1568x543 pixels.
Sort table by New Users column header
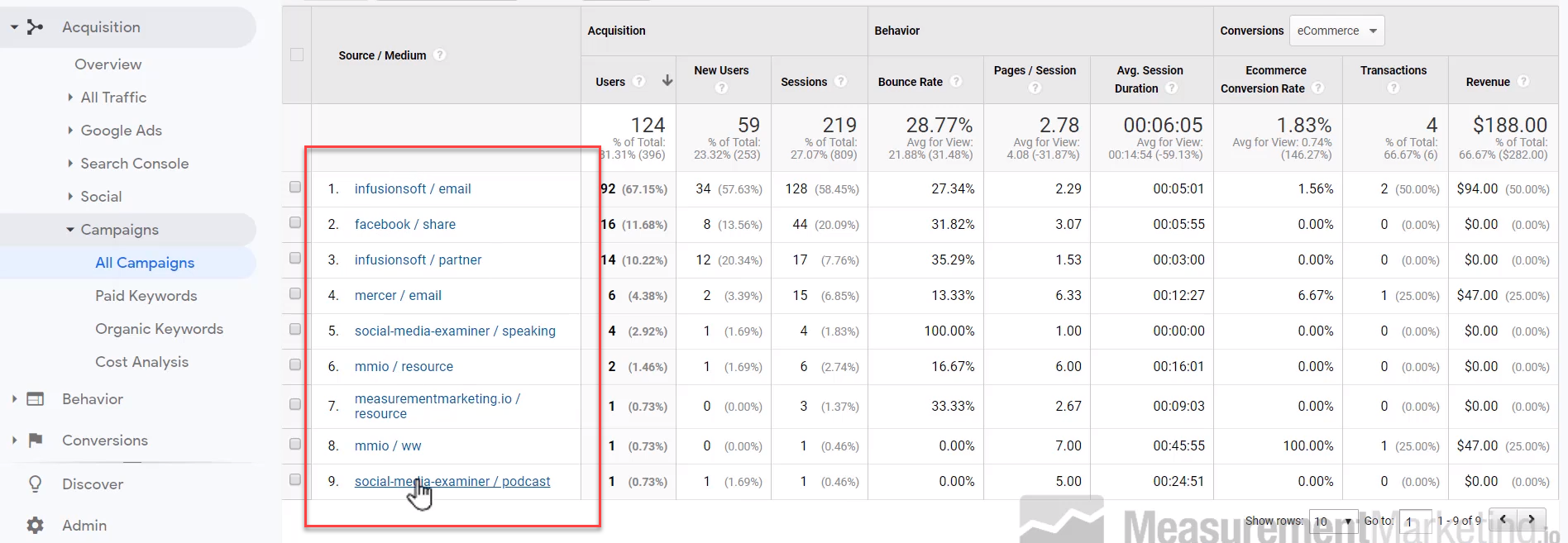(x=721, y=70)
